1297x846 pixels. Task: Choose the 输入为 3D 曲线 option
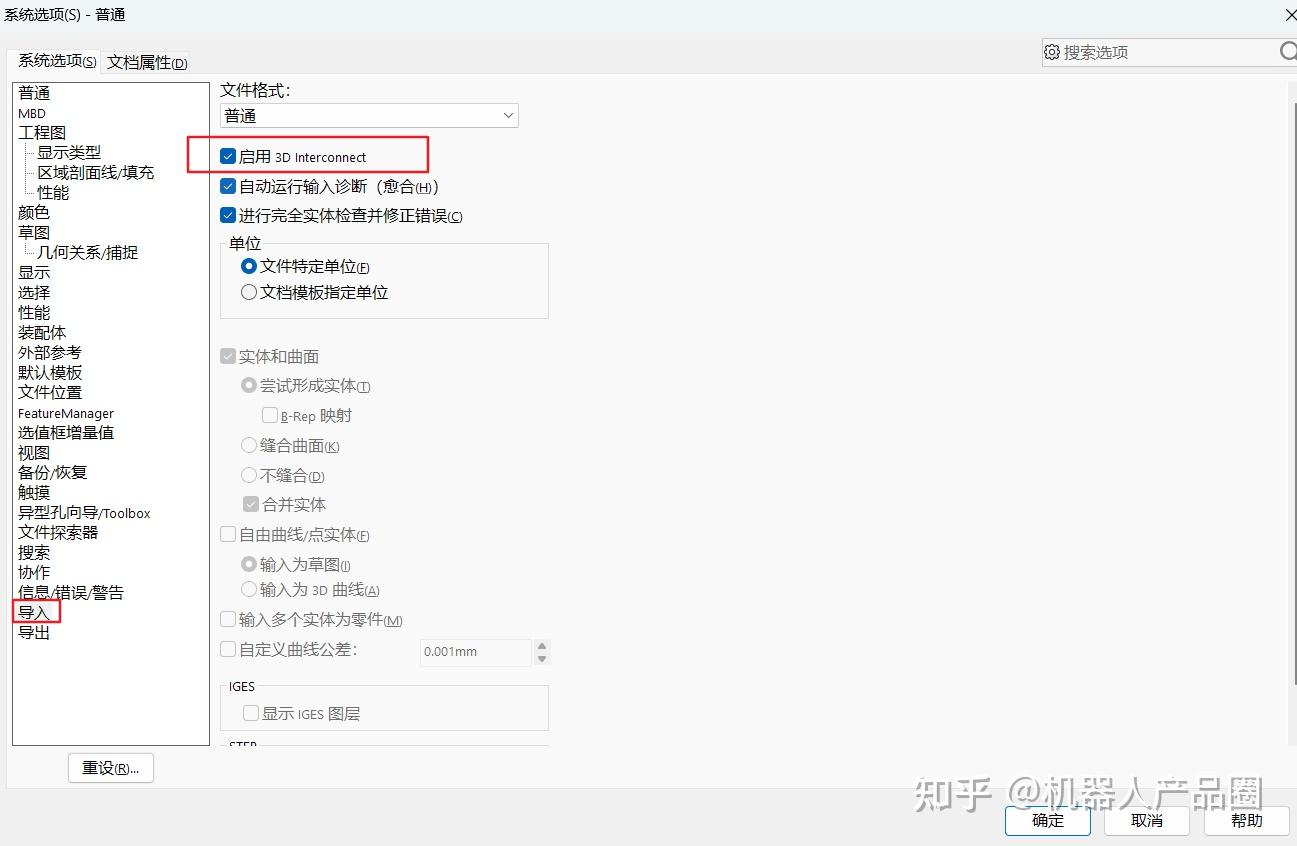[248, 589]
